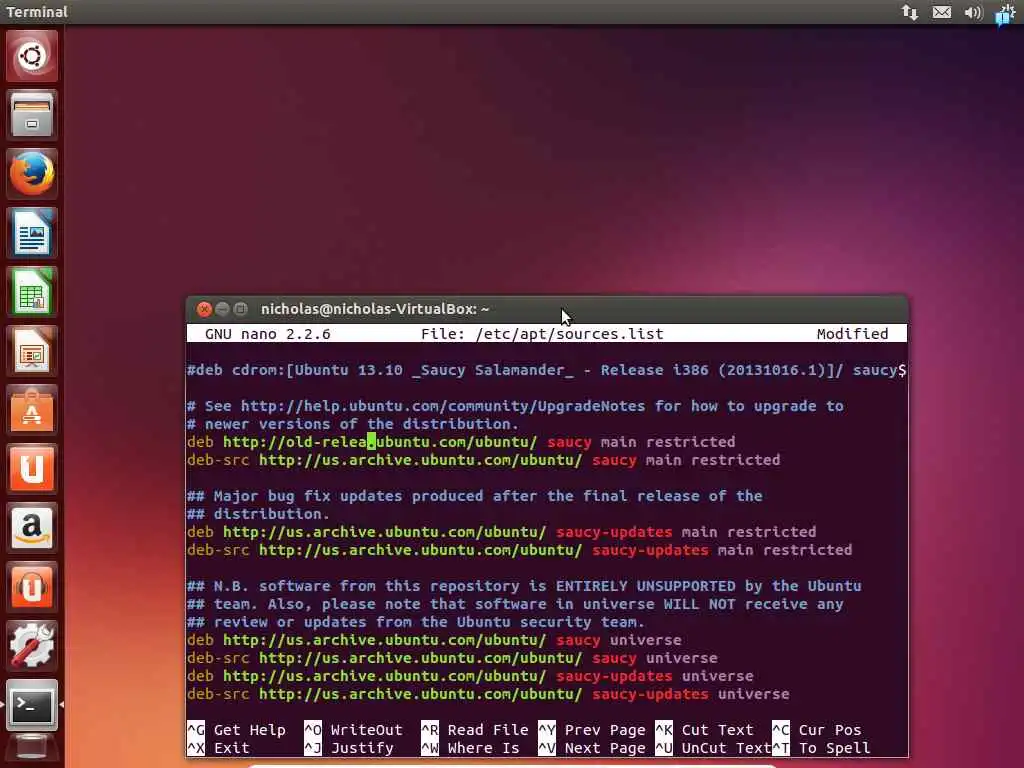Viewport: 1024px width, 768px height.
Task: Click the deb-src saucy universe line
Action: [x=452, y=658]
